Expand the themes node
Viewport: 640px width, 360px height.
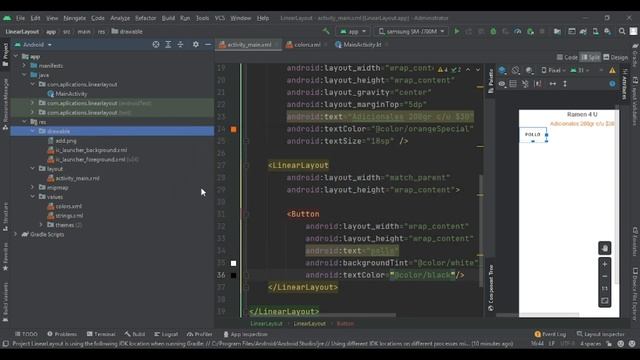tap(41, 225)
